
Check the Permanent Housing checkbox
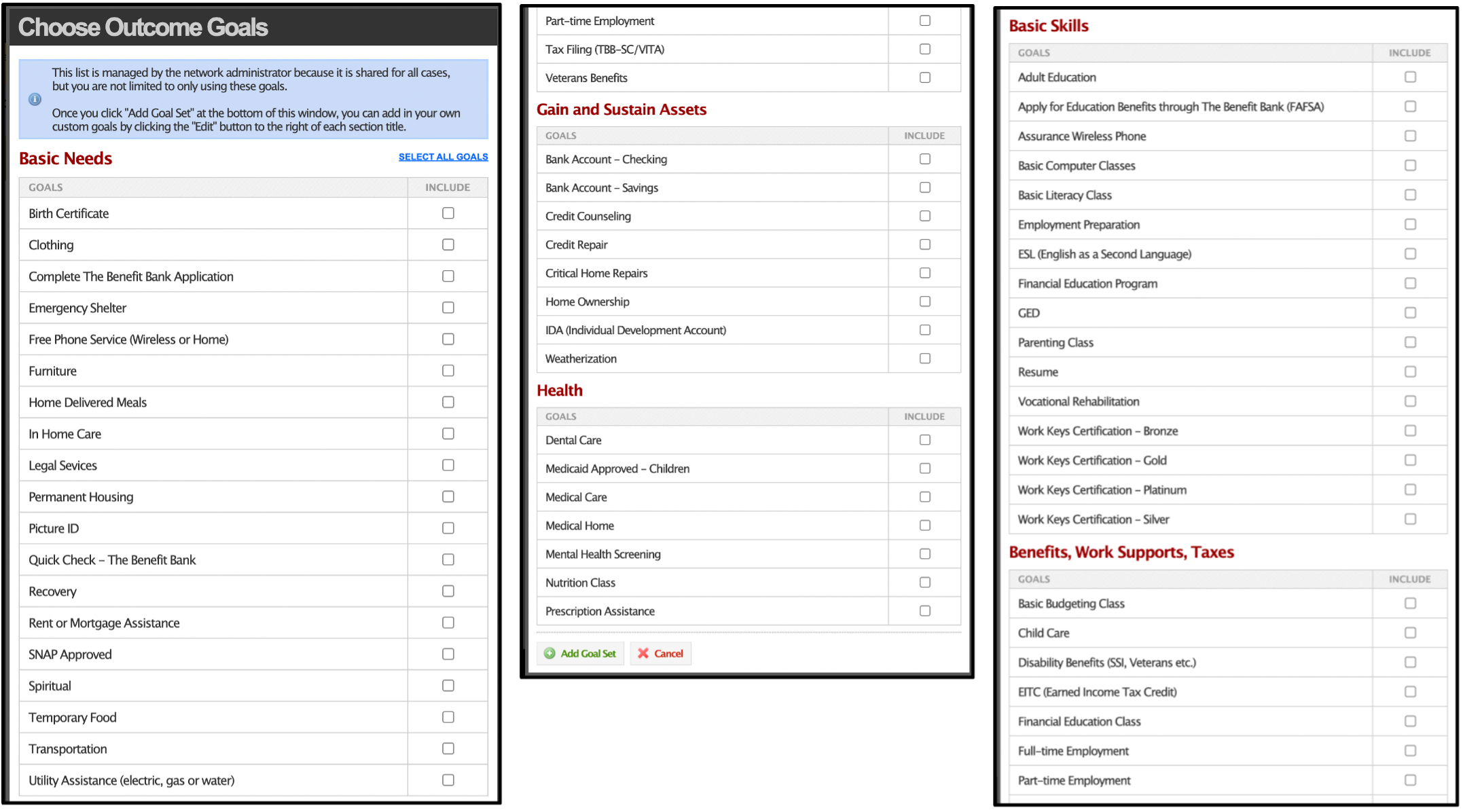click(x=448, y=496)
